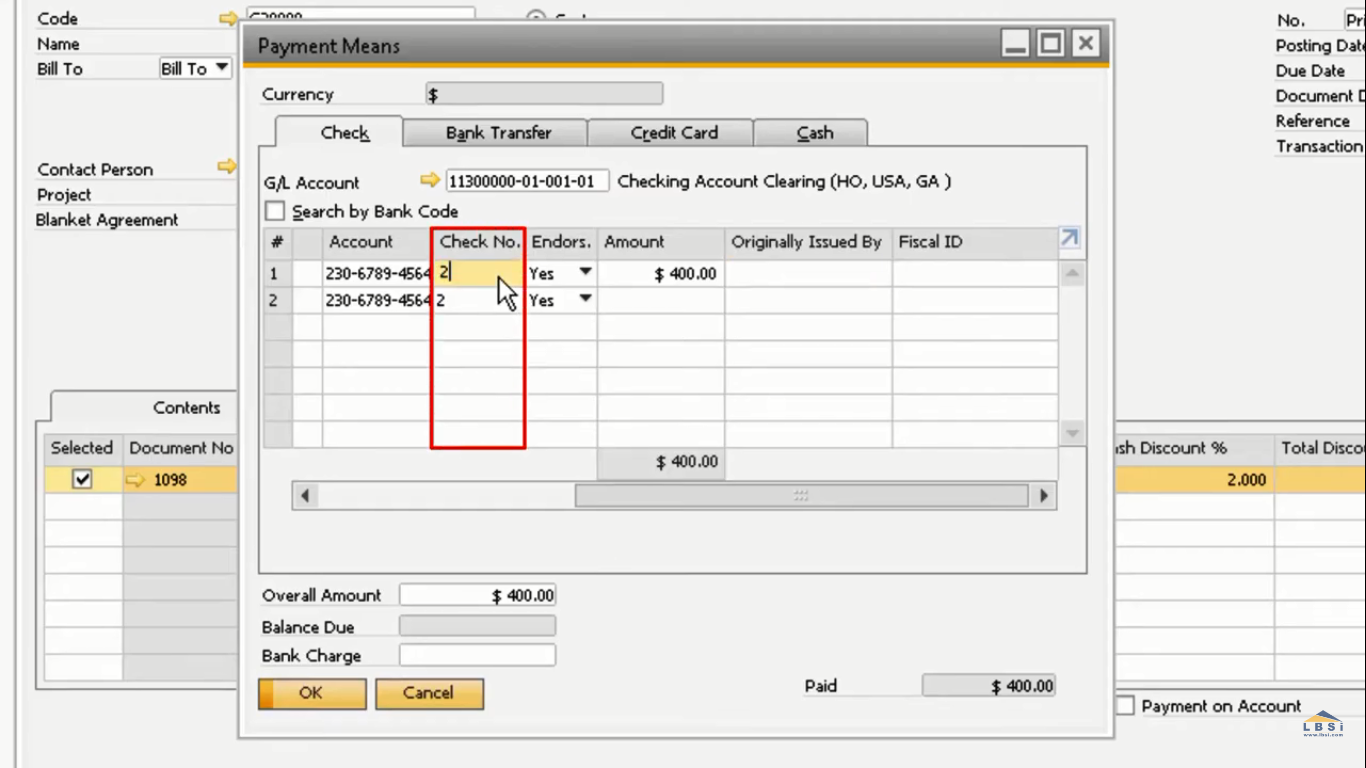Switch to the Credit Card tab
1366x768 pixels.
(670, 132)
